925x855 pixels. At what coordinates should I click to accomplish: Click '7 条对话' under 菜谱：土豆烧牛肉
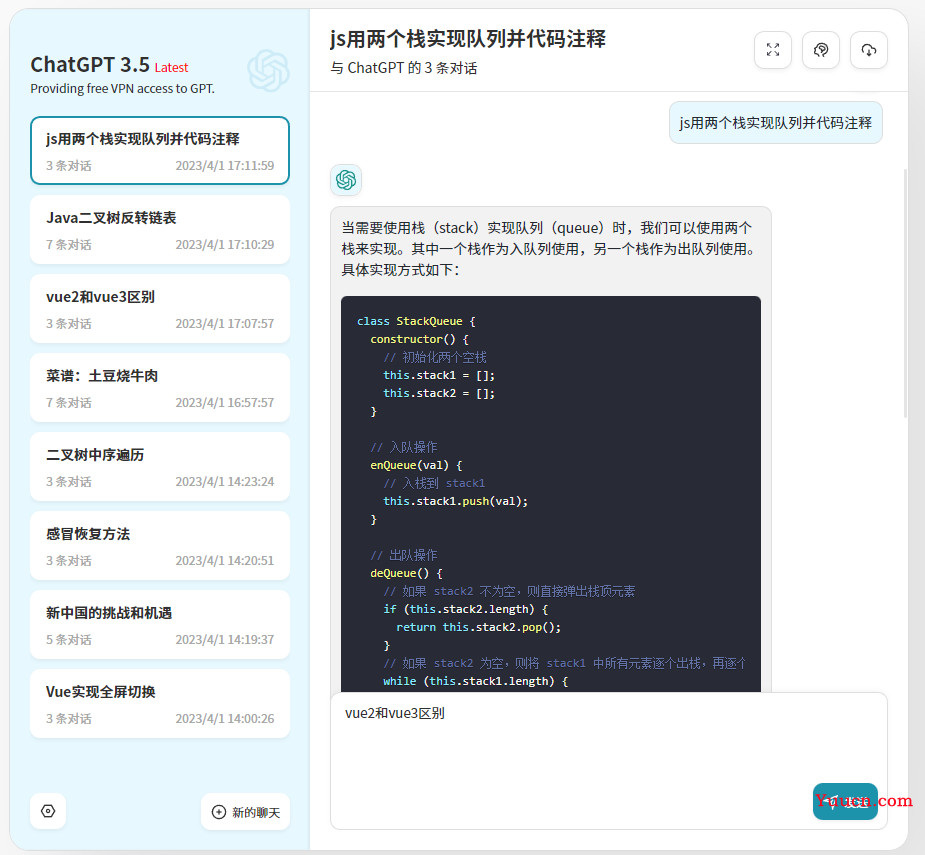point(69,403)
